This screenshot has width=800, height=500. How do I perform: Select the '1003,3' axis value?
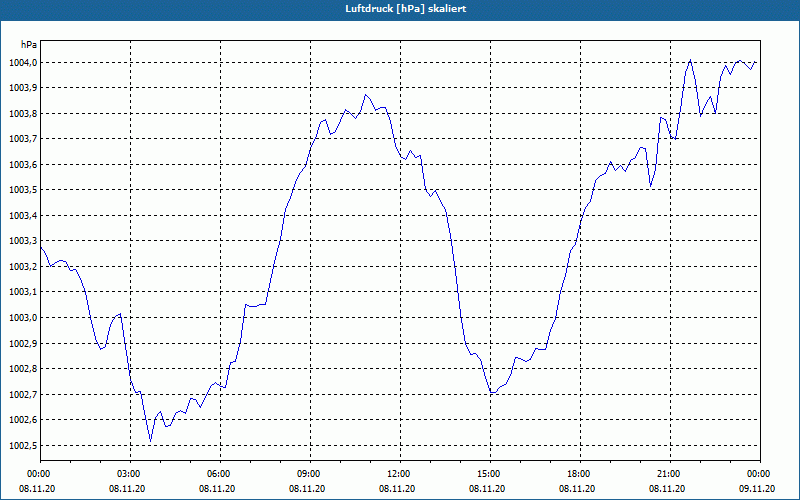tap(22, 241)
